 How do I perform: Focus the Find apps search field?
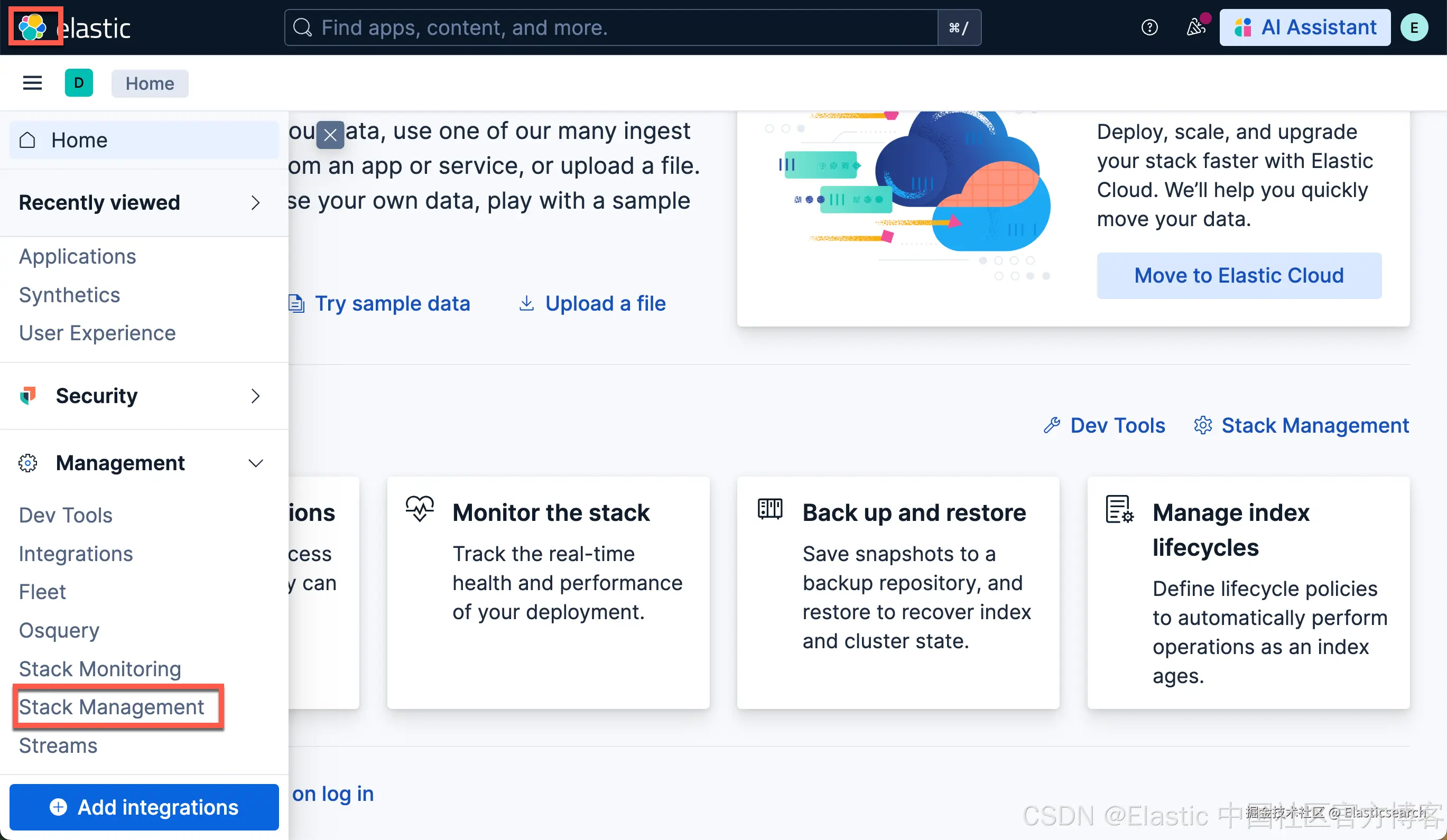point(611,27)
